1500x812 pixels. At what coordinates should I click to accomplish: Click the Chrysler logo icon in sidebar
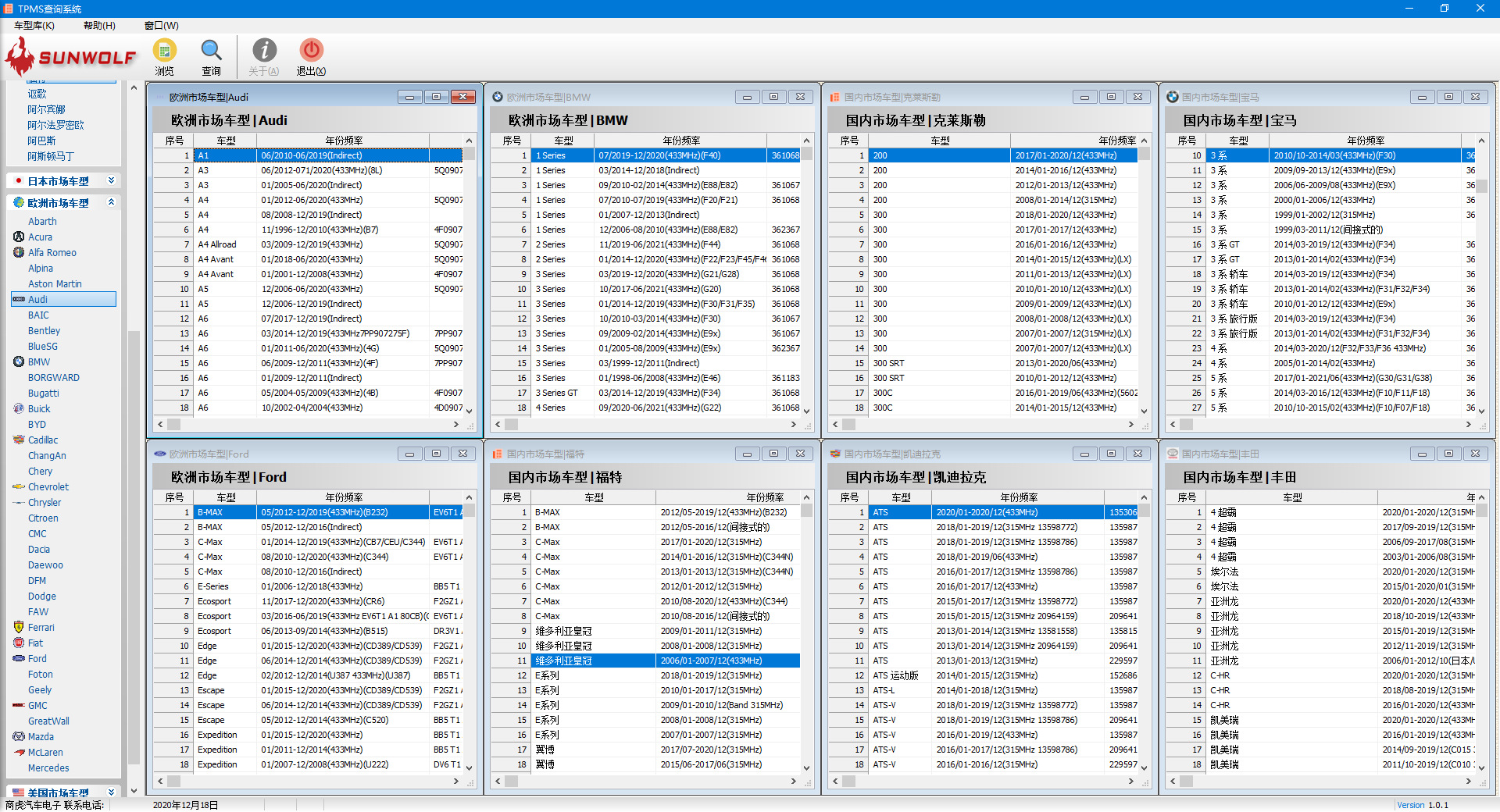coord(19,502)
